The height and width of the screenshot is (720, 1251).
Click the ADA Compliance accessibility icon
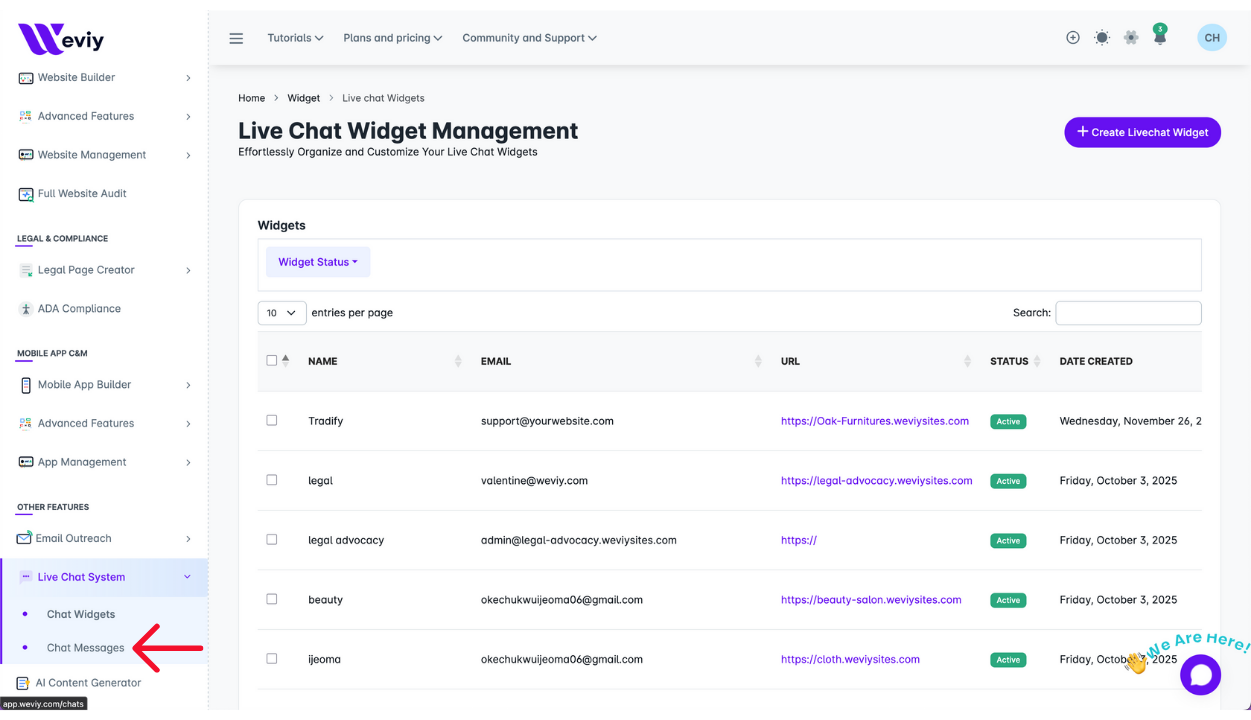coord(26,309)
